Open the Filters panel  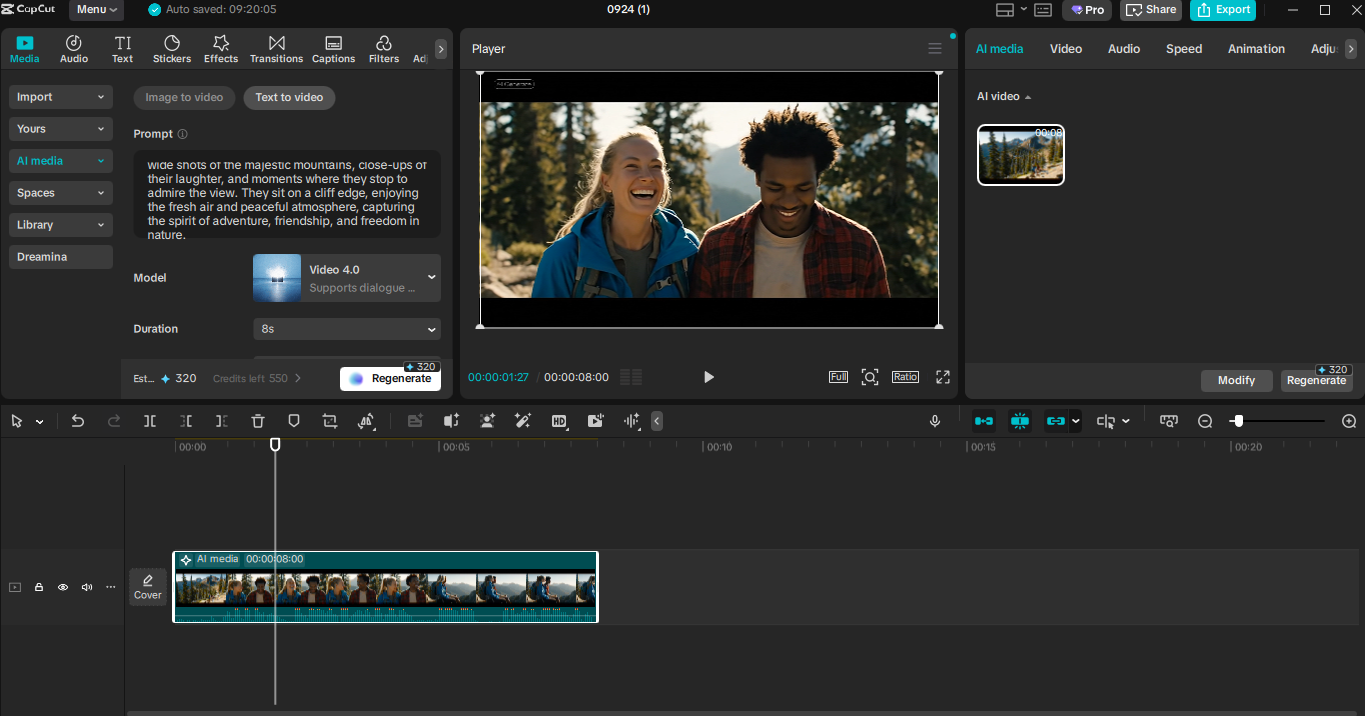[384, 47]
